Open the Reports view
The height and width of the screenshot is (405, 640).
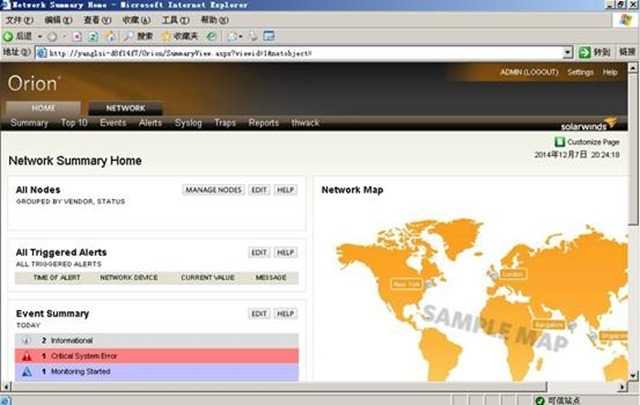pyautogui.click(x=264, y=122)
